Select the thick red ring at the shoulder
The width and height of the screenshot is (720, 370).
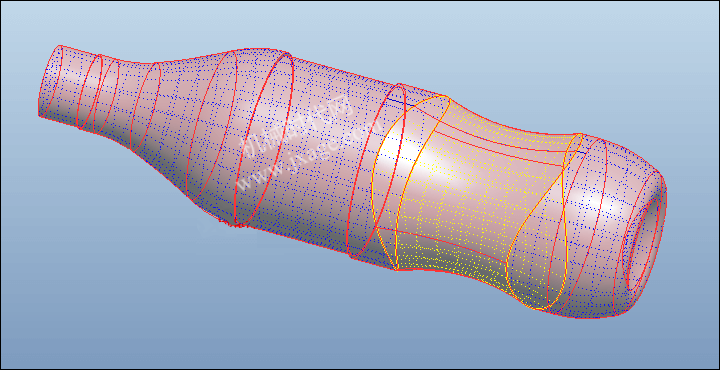(x=264, y=139)
